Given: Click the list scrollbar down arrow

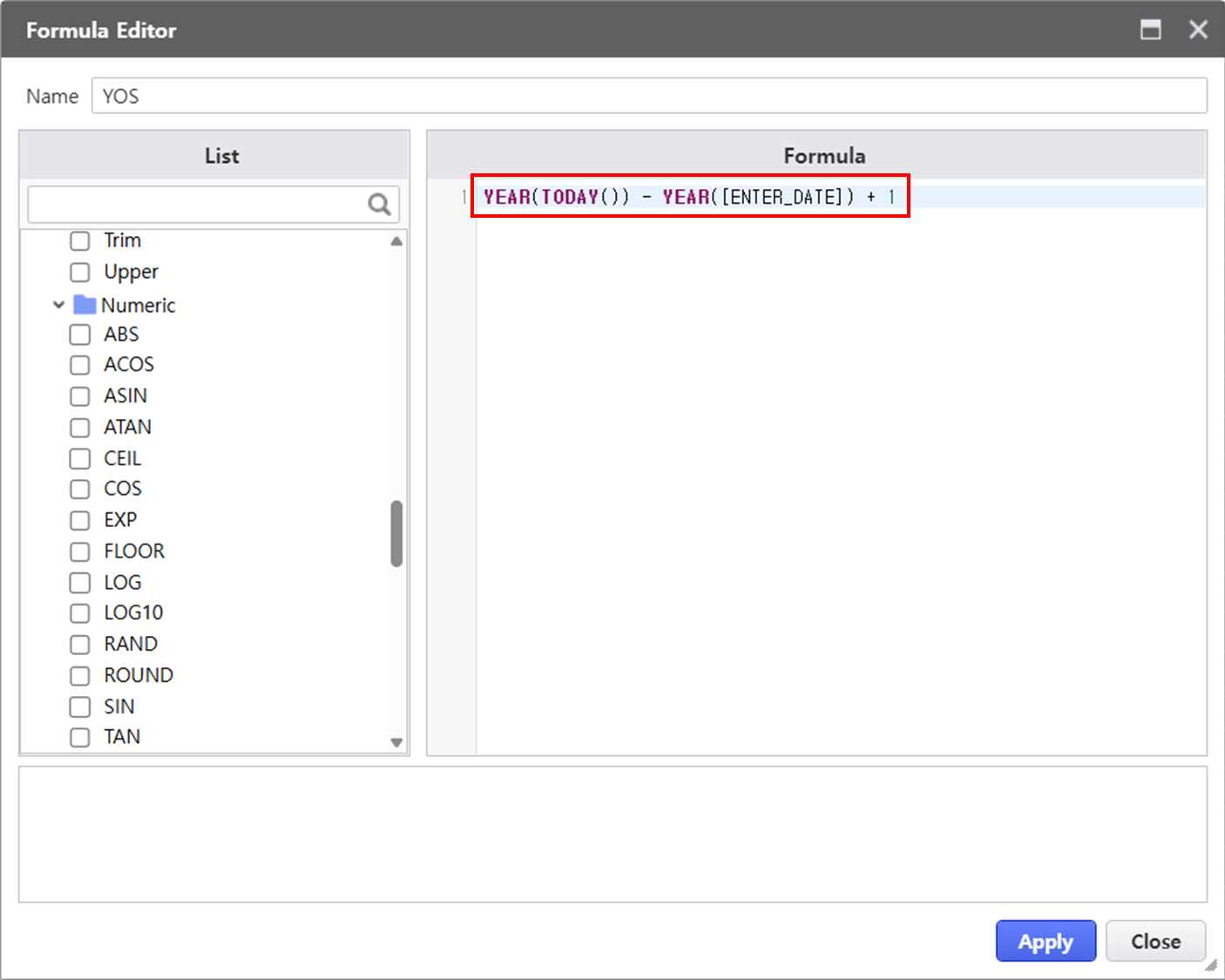Looking at the screenshot, I should [x=396, y=742].
